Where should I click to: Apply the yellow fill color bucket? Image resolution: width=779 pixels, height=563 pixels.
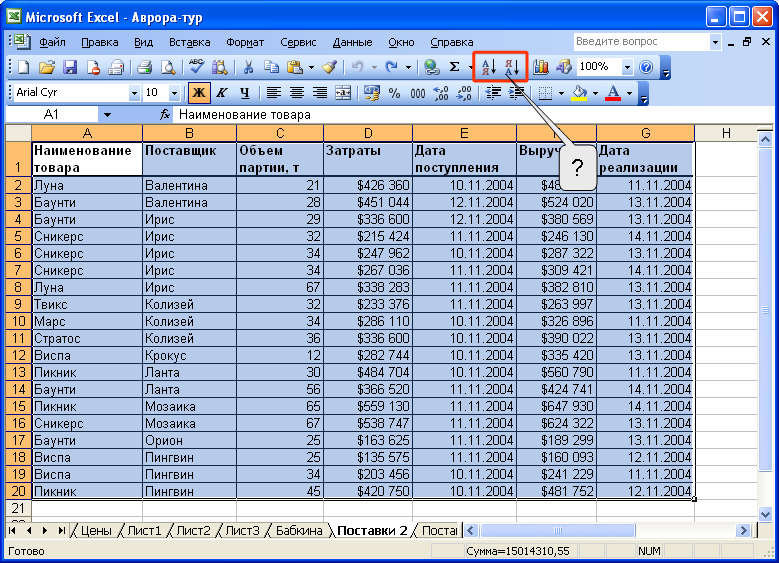pos(579,93)
